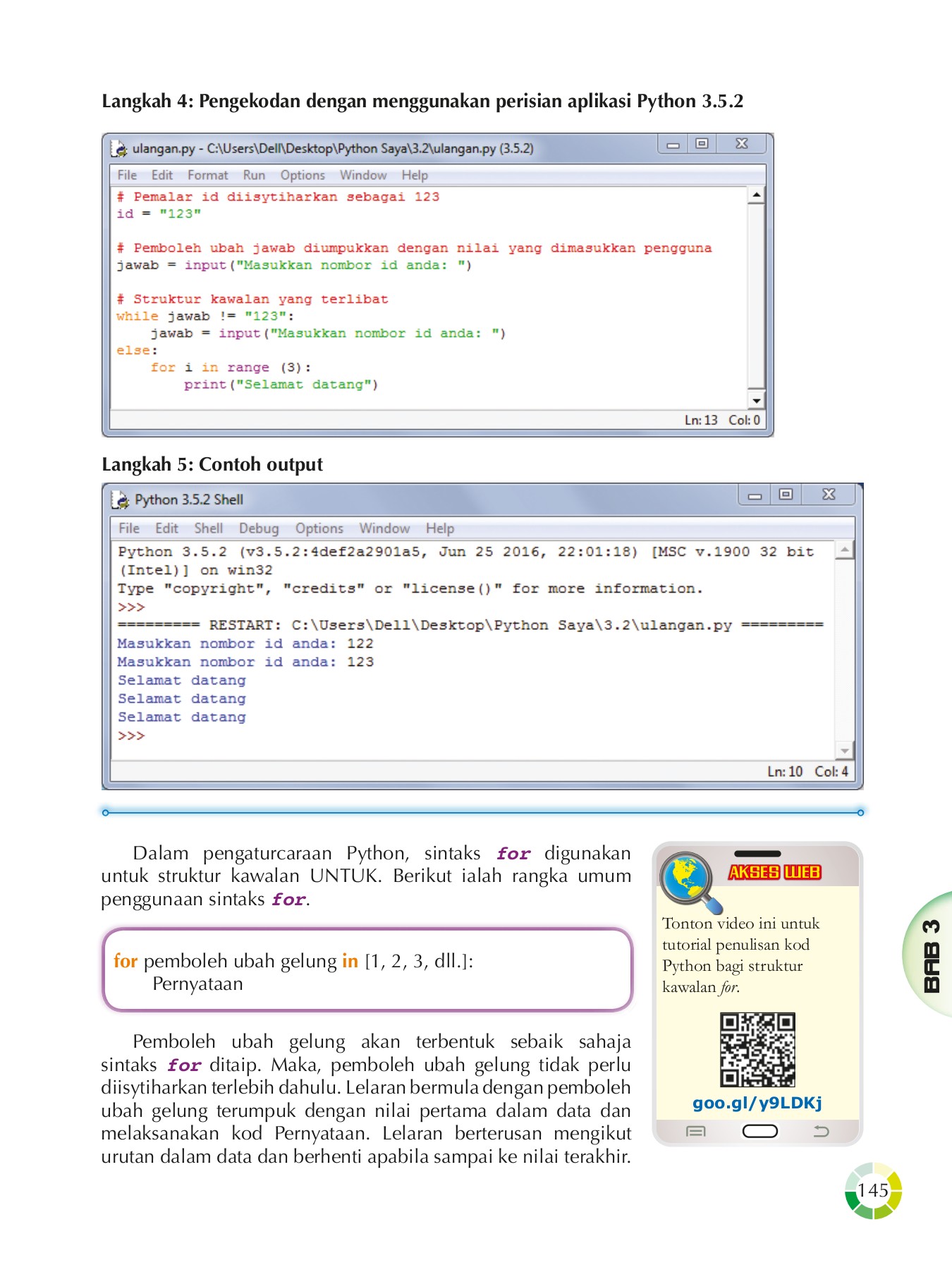Open the Debug menu in Python Shell
Screen dimensions: 952x1270
tap(259, 528)
